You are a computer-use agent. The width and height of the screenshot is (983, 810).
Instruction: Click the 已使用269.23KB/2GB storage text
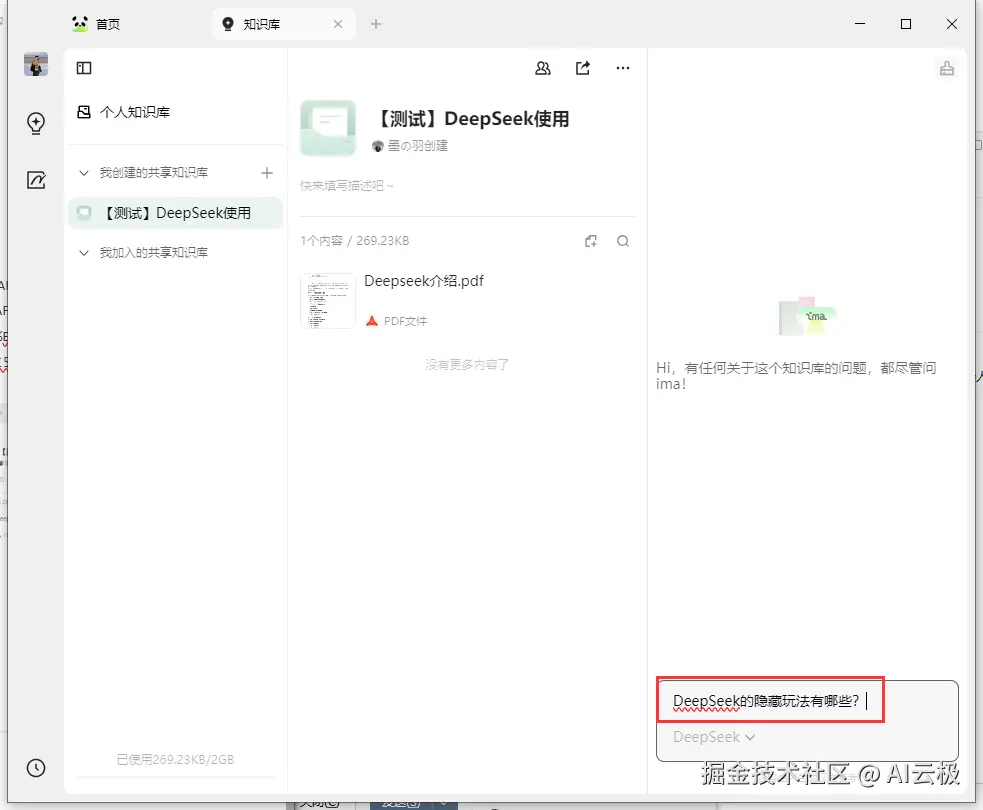[176, 760]
